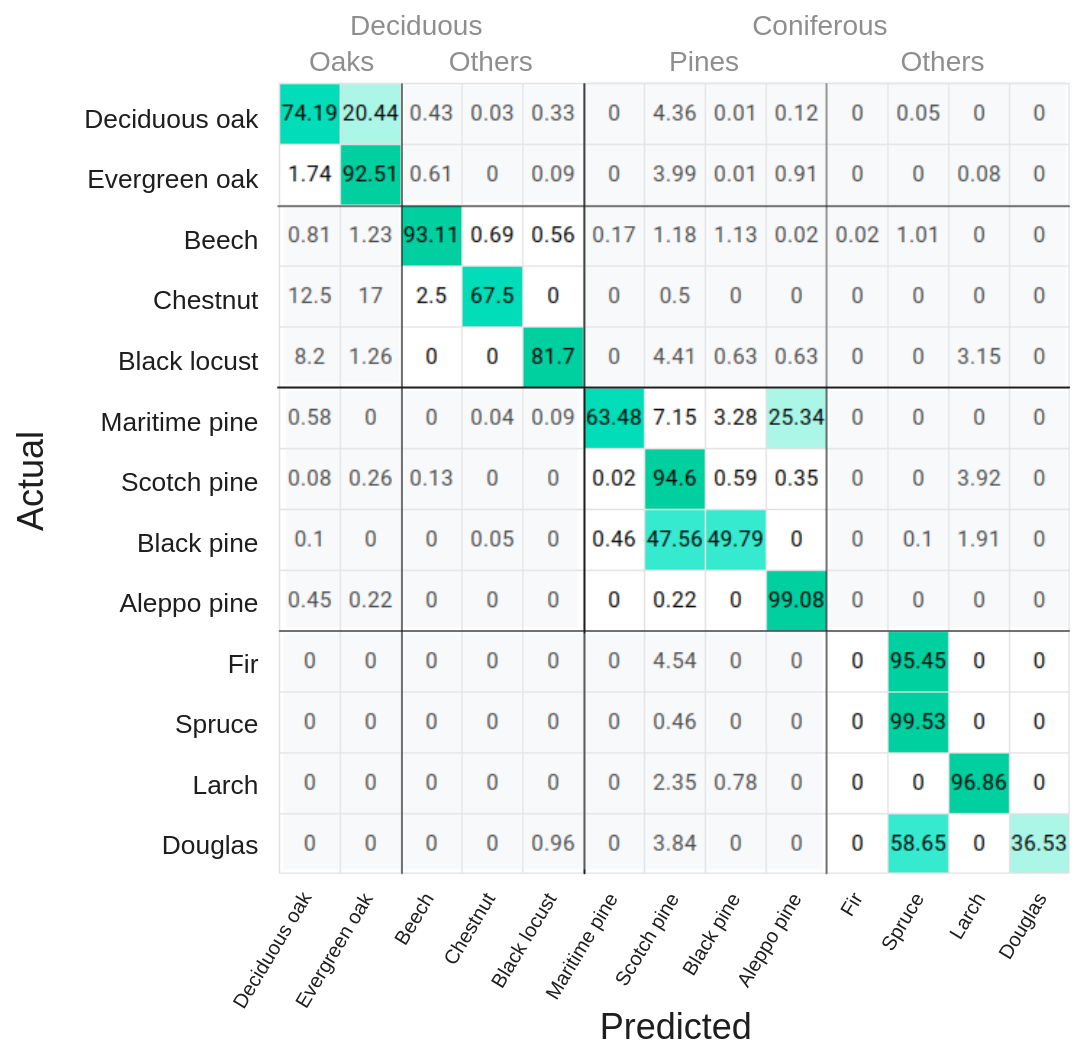Viewport: 1086px width, 1057px height.
Task: Select the light cell showing 25.34
Action: pos(796,417)
